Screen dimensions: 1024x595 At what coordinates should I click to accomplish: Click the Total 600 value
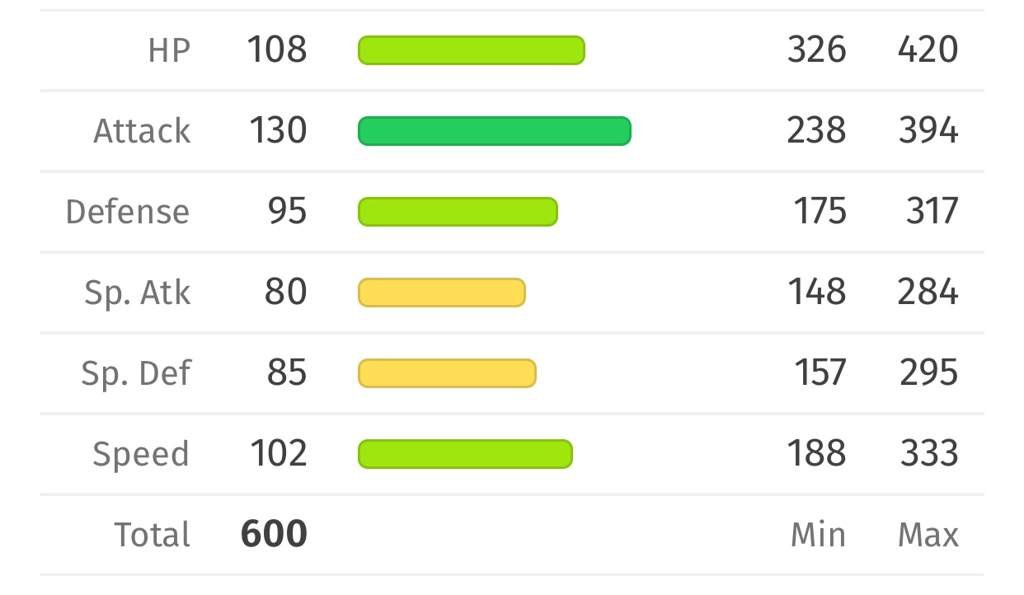(274, 534)
